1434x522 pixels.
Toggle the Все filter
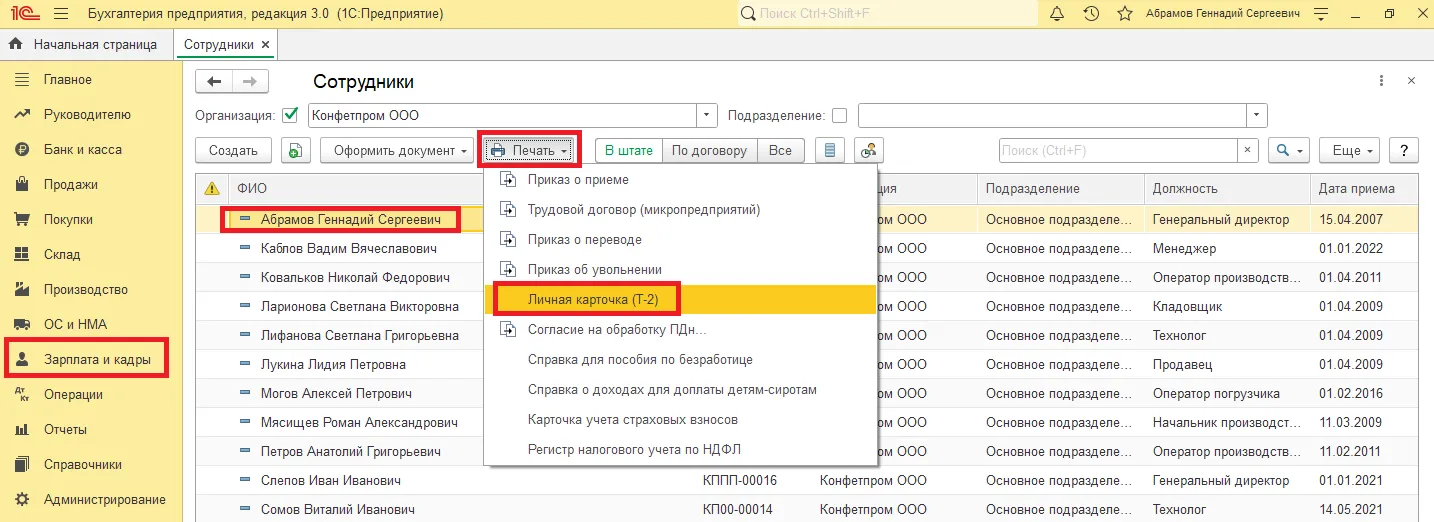[781, 151]
